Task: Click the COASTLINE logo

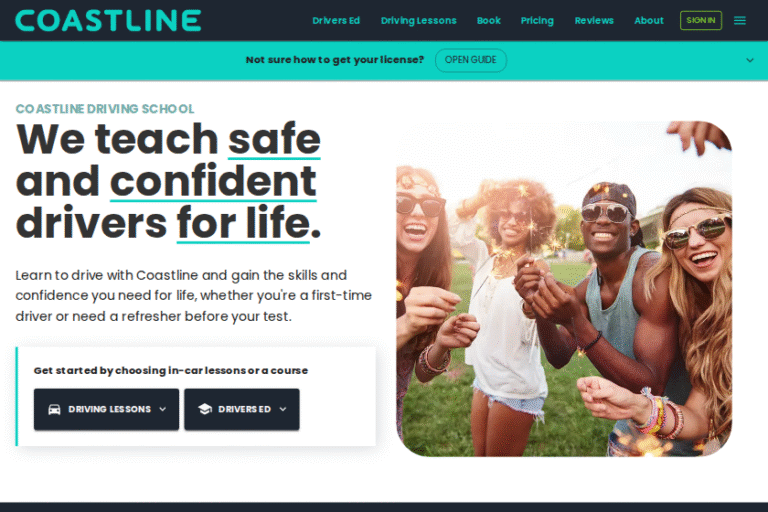Action: (108, 21)
